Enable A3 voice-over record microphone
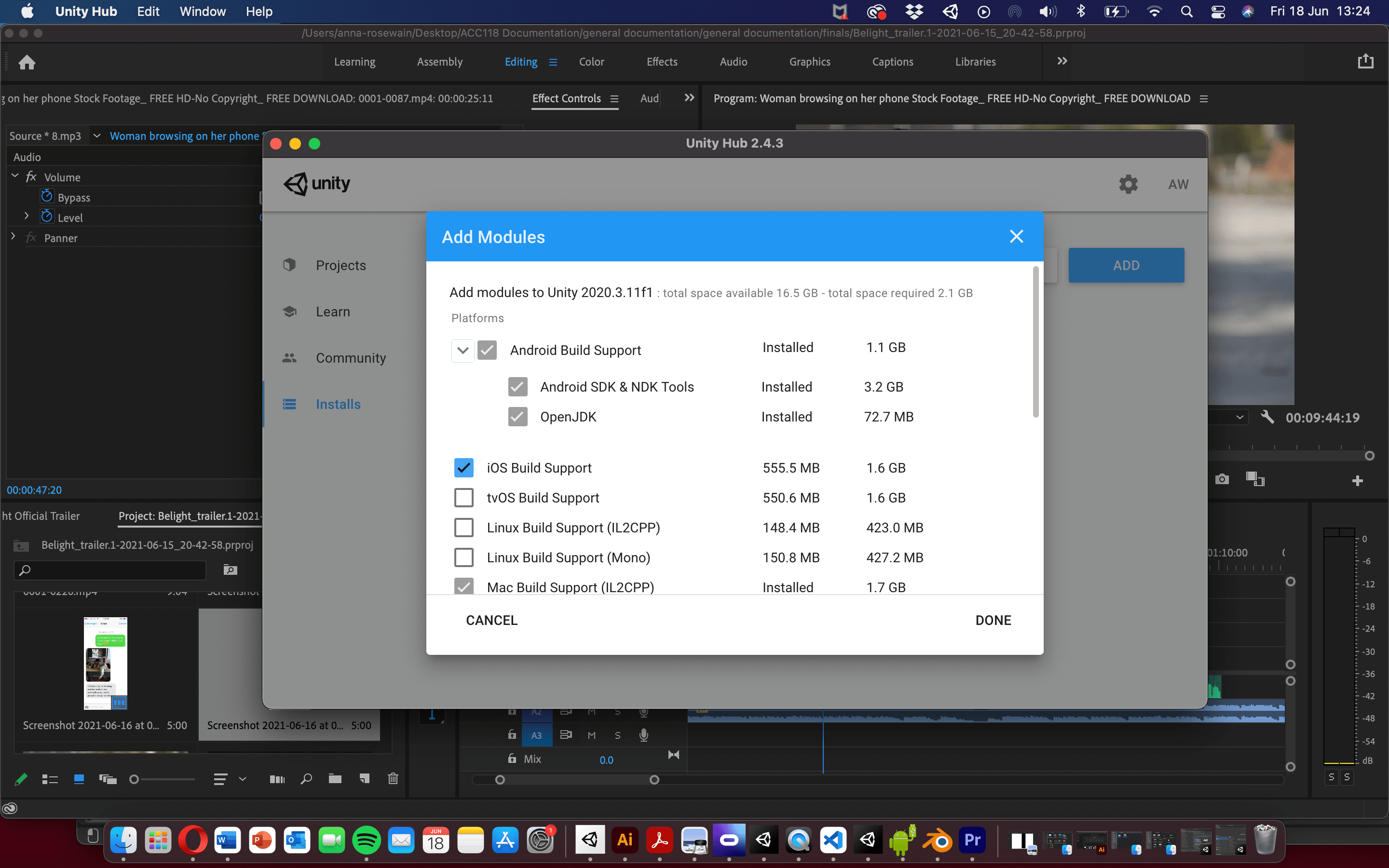 pos(644,735)
